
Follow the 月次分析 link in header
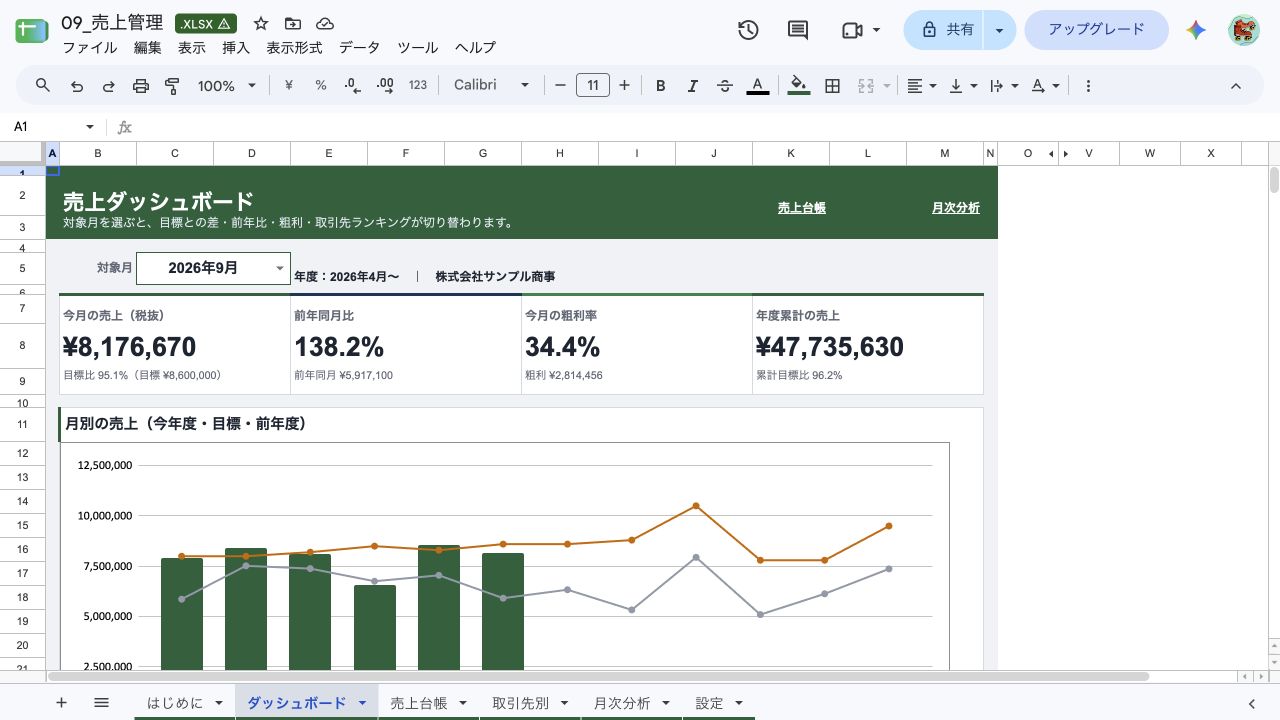(x=956, y=208)
